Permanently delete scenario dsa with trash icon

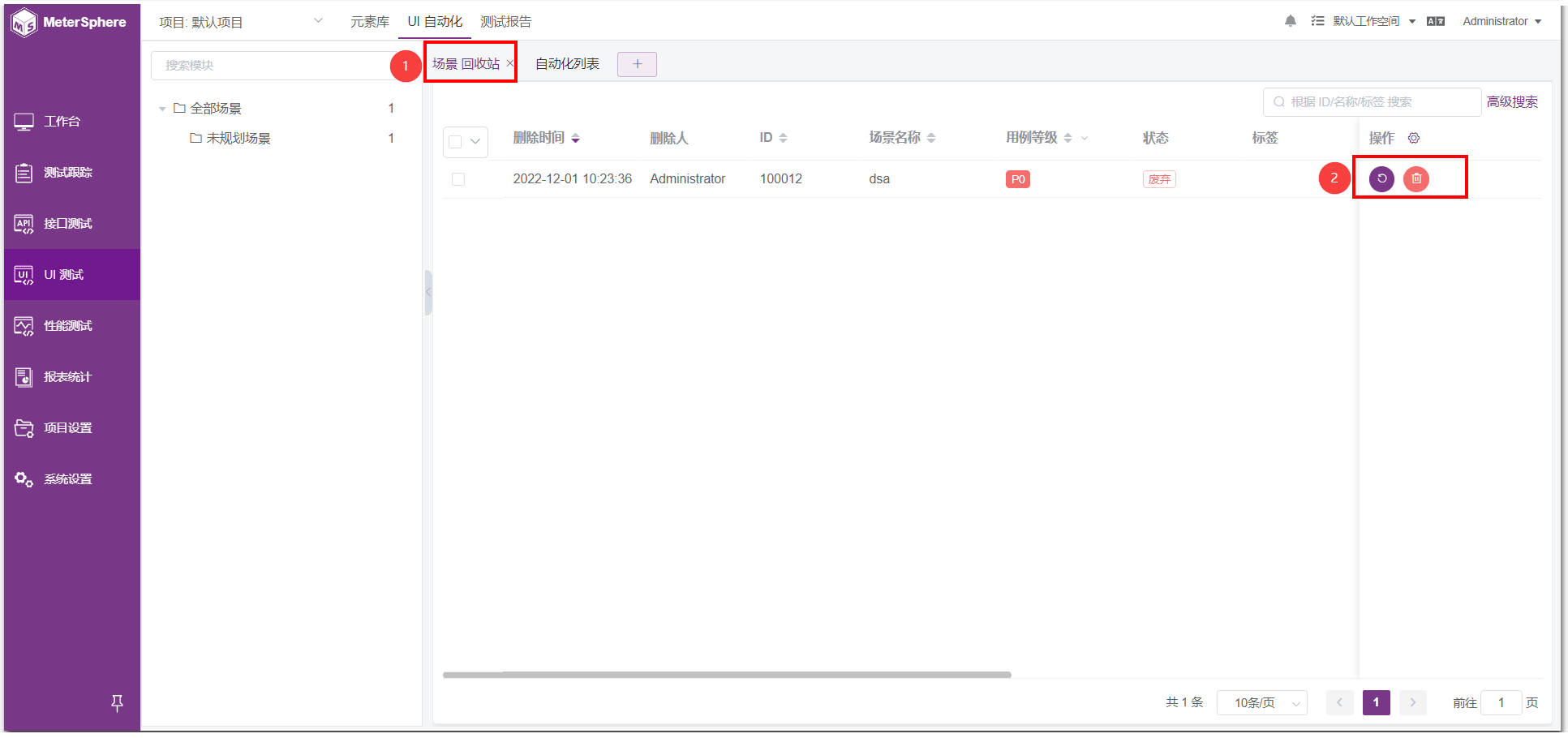click(1416, 178)
